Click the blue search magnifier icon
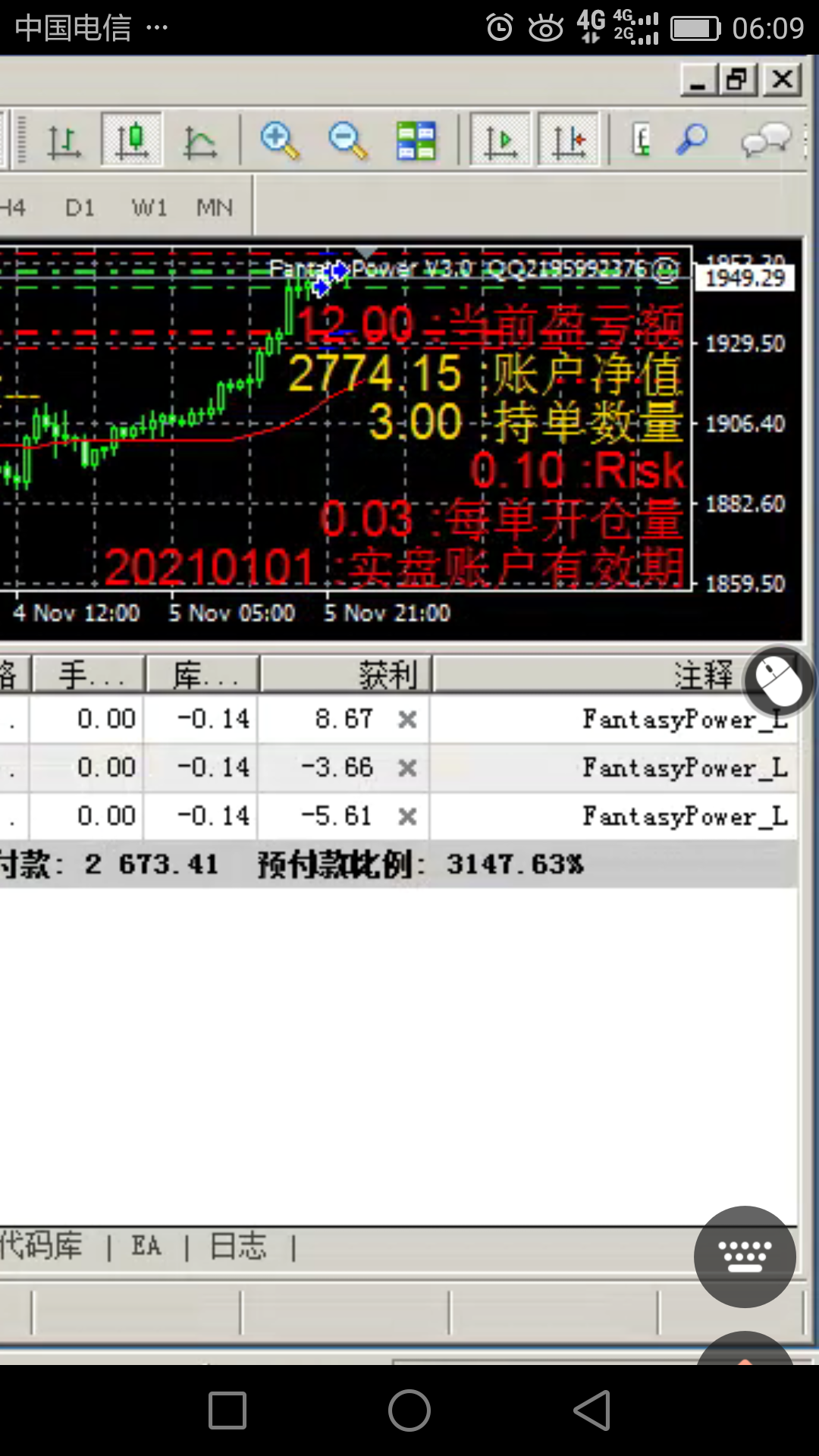The height and width of the screenshot is (1456, 819). point(692,140)
